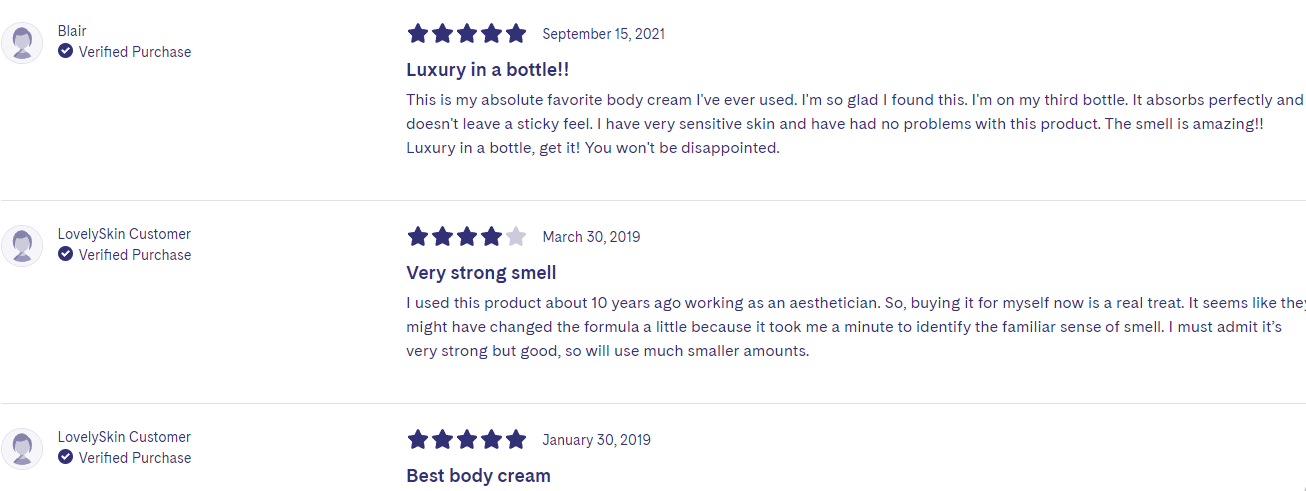The image size is (1306, 491).
Task: Click the verified checkmark badge under Blair
Action: pos(65,51)
